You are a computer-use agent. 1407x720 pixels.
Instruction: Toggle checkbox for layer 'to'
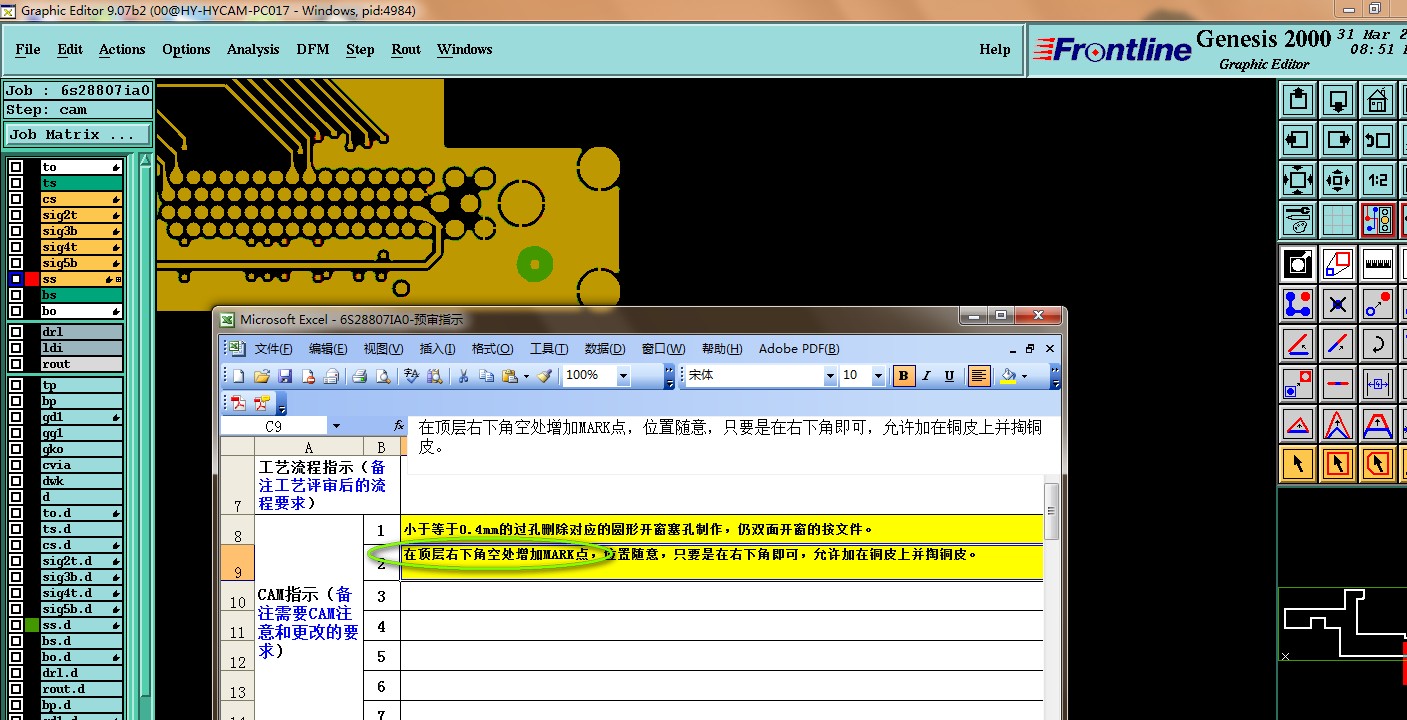16,167
